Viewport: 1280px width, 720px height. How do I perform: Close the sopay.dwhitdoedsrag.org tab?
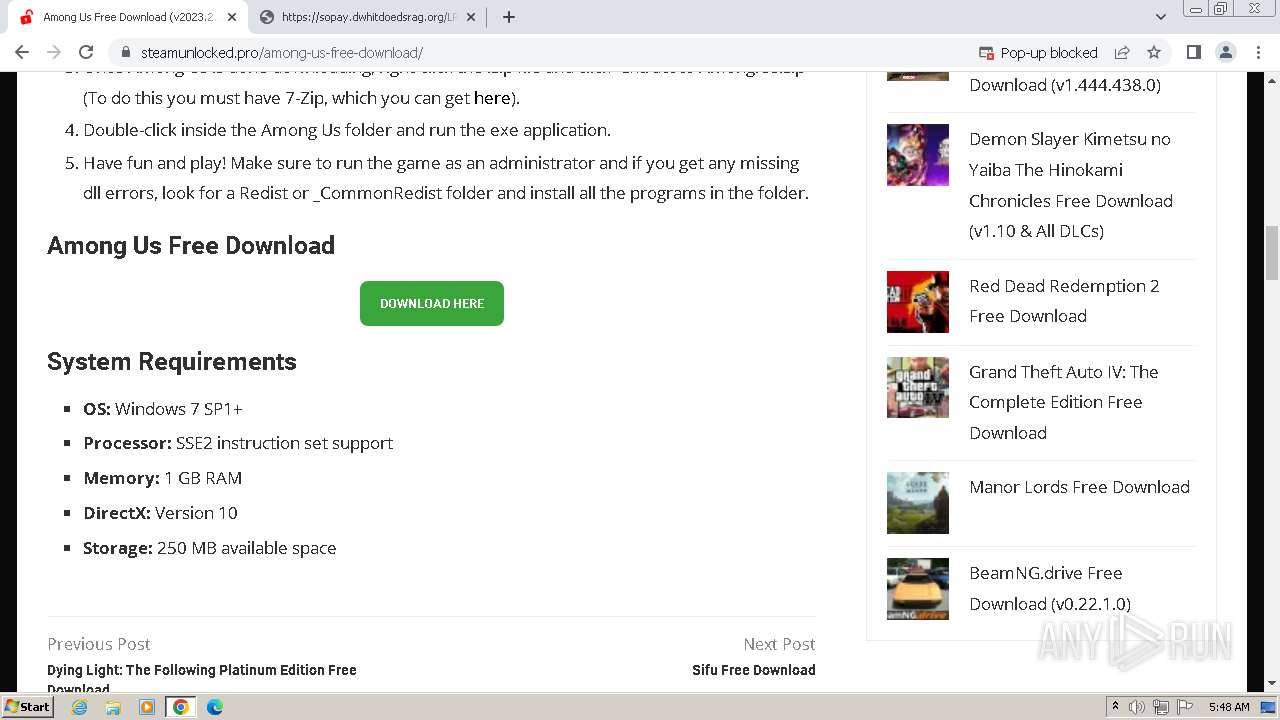(x=472, y=17)
